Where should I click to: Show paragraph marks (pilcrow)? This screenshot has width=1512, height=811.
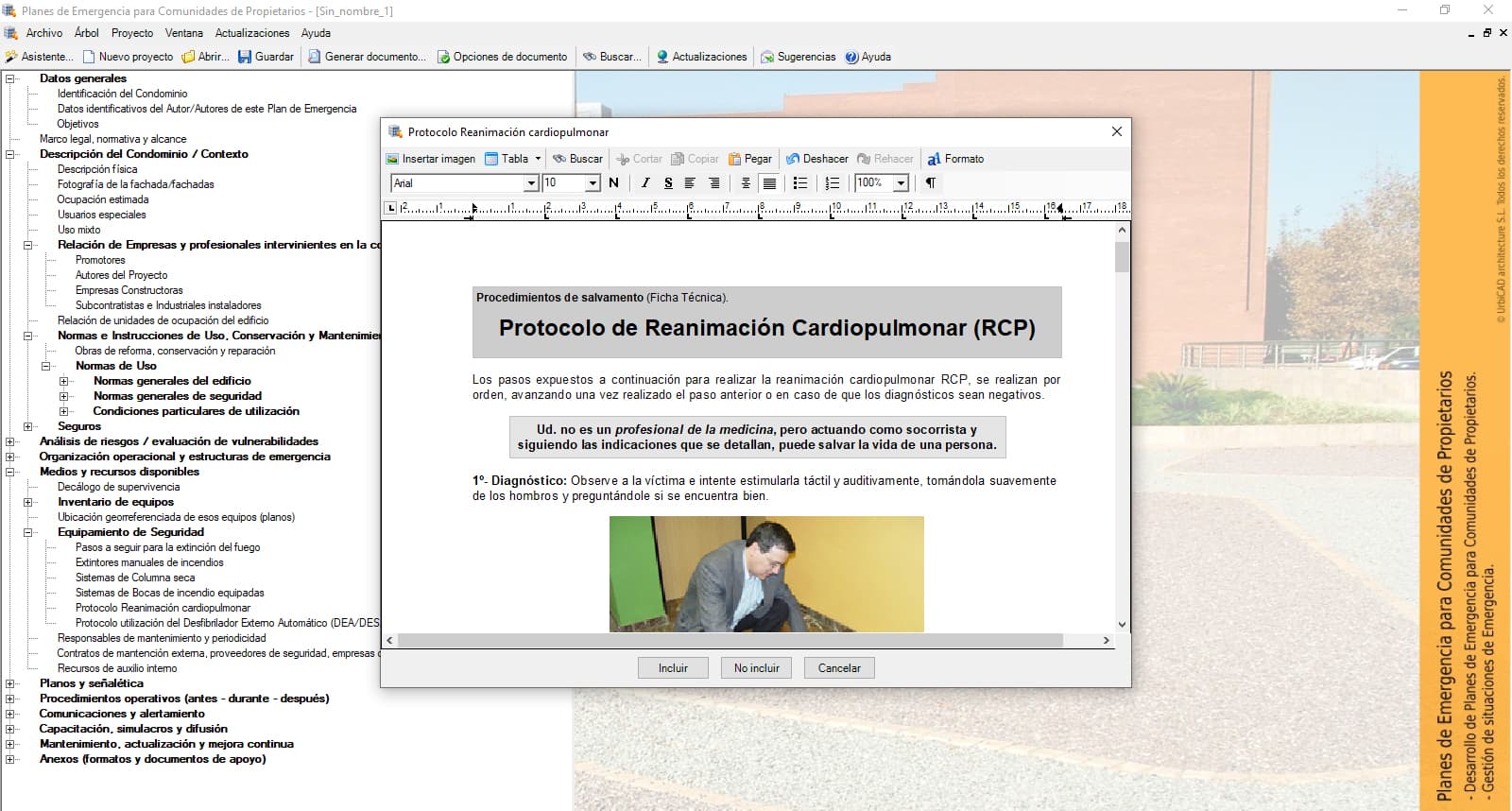point(931,182)
